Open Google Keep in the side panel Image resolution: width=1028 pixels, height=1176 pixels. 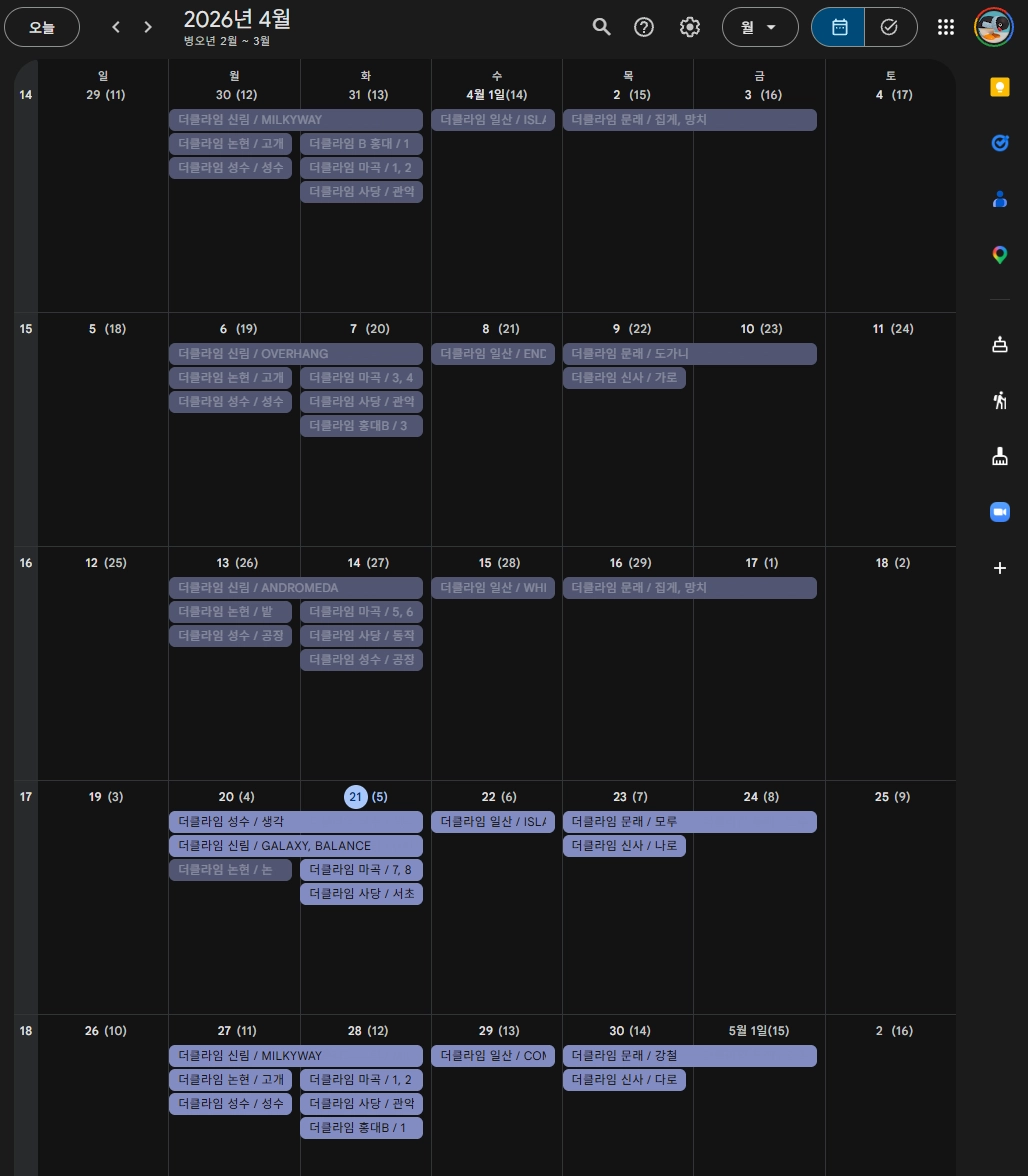tap(1000, 87)
